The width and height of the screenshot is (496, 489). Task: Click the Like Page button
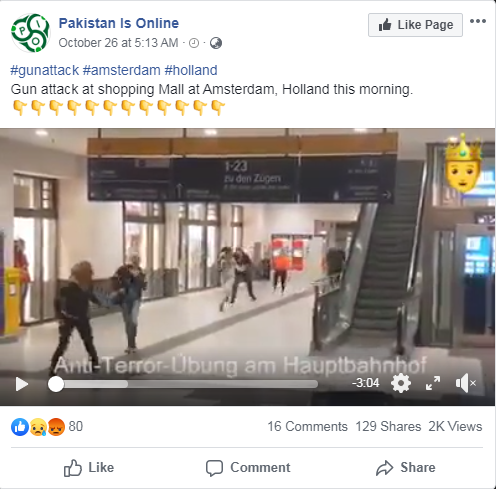[415, 25]
